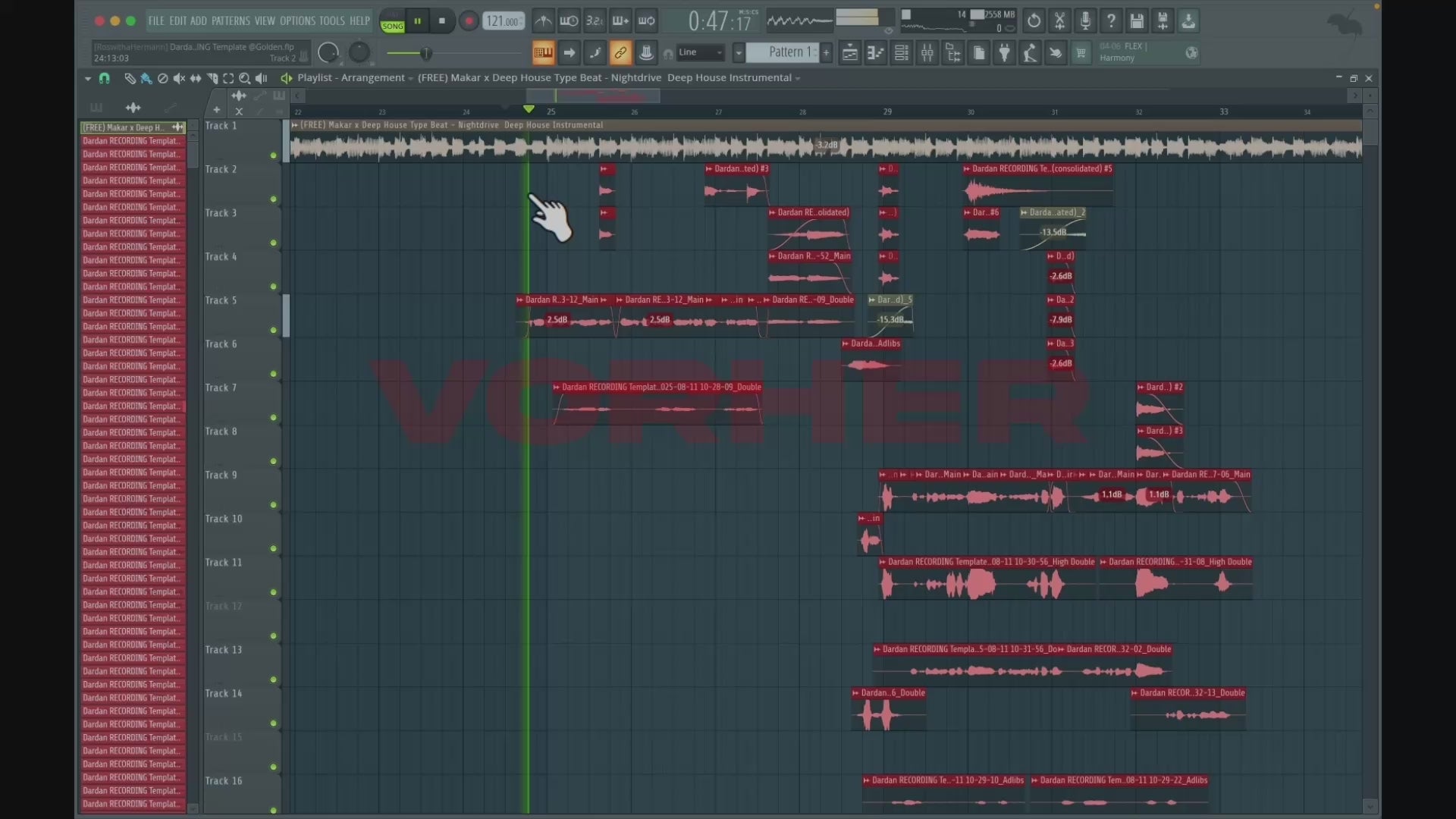The image size is (1456, 819).
Task: Click plus button next to Pattern 1
Action: (x=827, y=52)
